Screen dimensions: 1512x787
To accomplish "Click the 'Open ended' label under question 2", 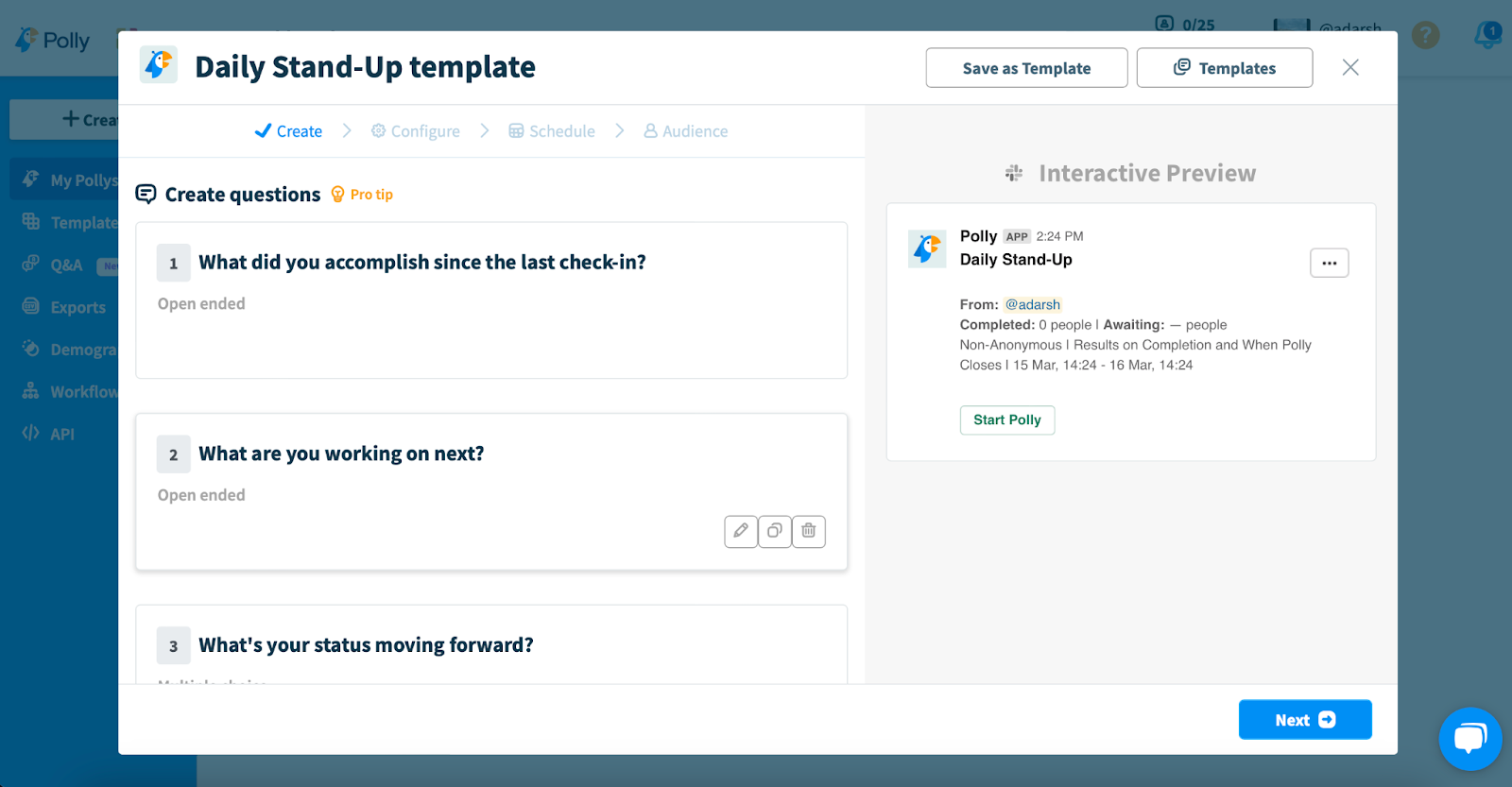I will pyautogui.click(x=201, y=495).
